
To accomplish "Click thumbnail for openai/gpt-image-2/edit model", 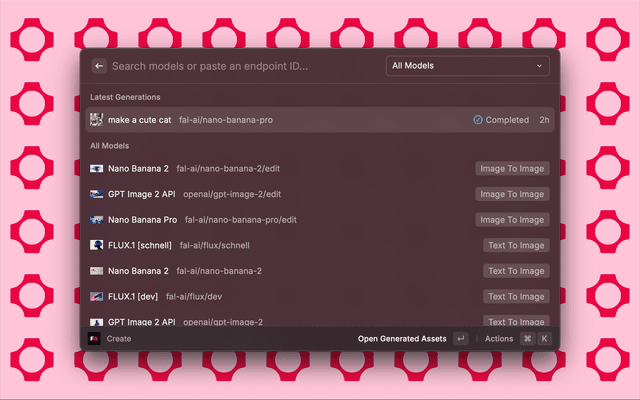I will tap(96, 194).
